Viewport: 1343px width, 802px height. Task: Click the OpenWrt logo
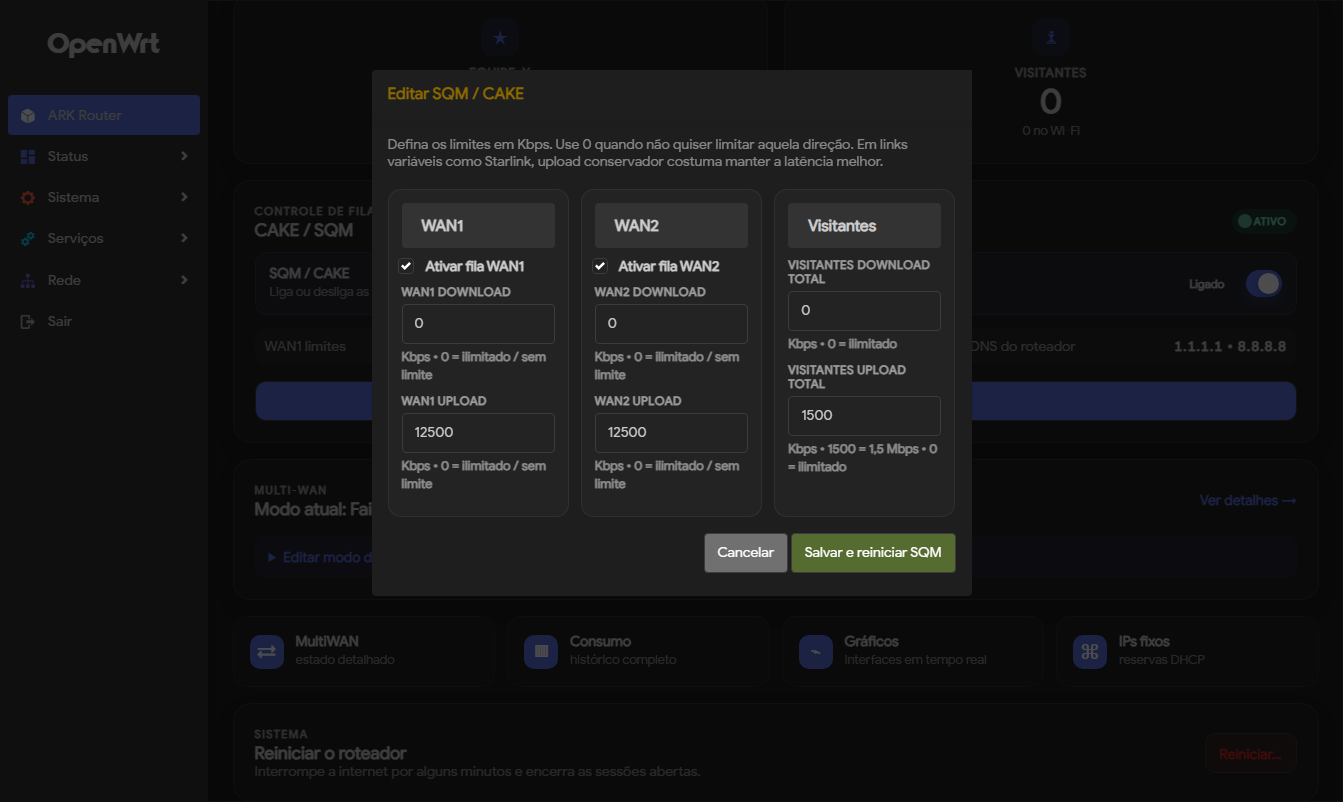pyautogui.click(x=103, y=44)
